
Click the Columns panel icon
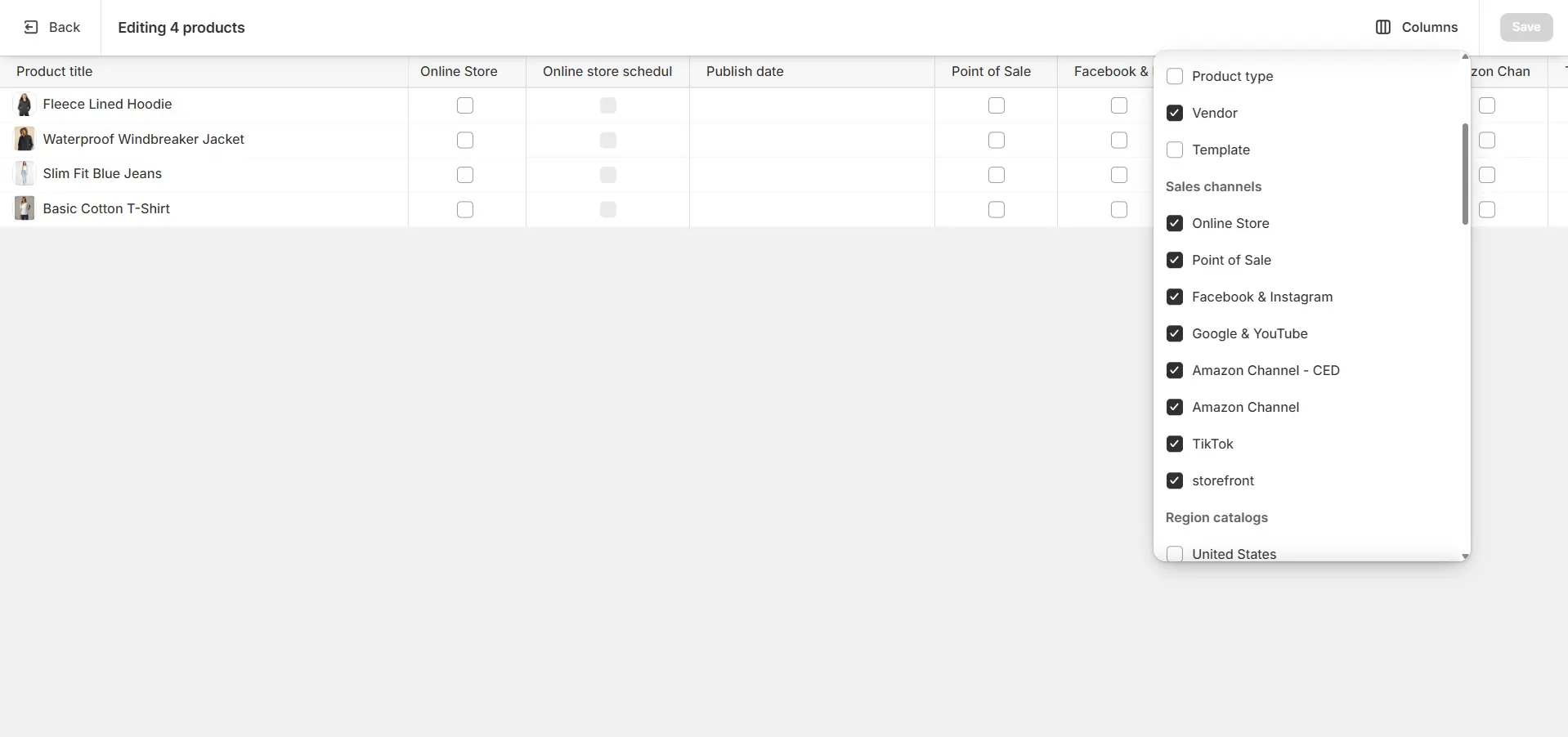point(1382,27)
